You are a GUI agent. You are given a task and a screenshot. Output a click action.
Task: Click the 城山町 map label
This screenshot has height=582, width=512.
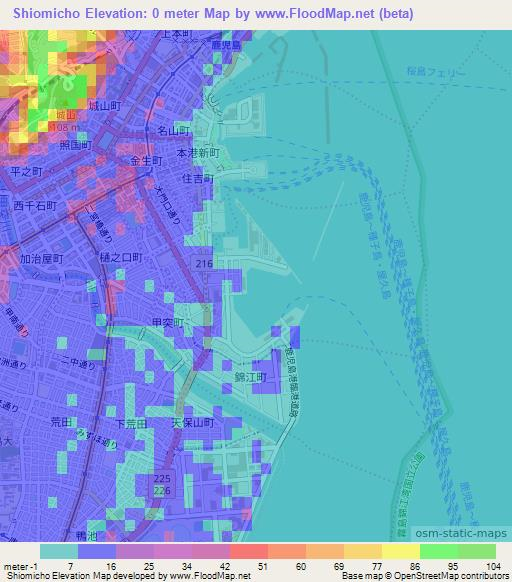click(x=105, y=106)
